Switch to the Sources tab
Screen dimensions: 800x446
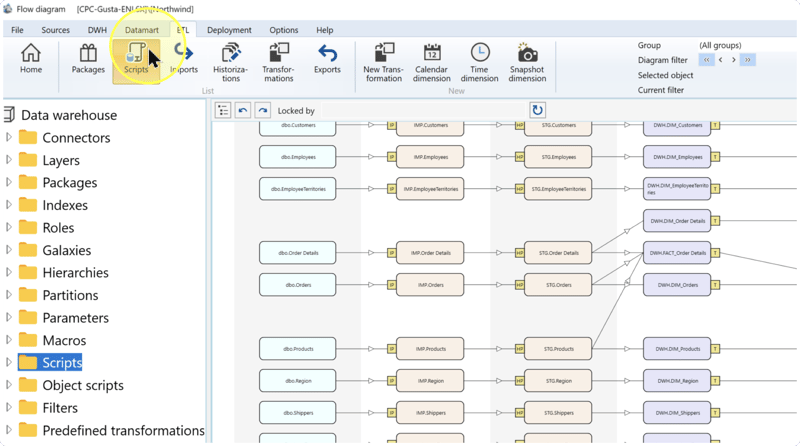55,30
